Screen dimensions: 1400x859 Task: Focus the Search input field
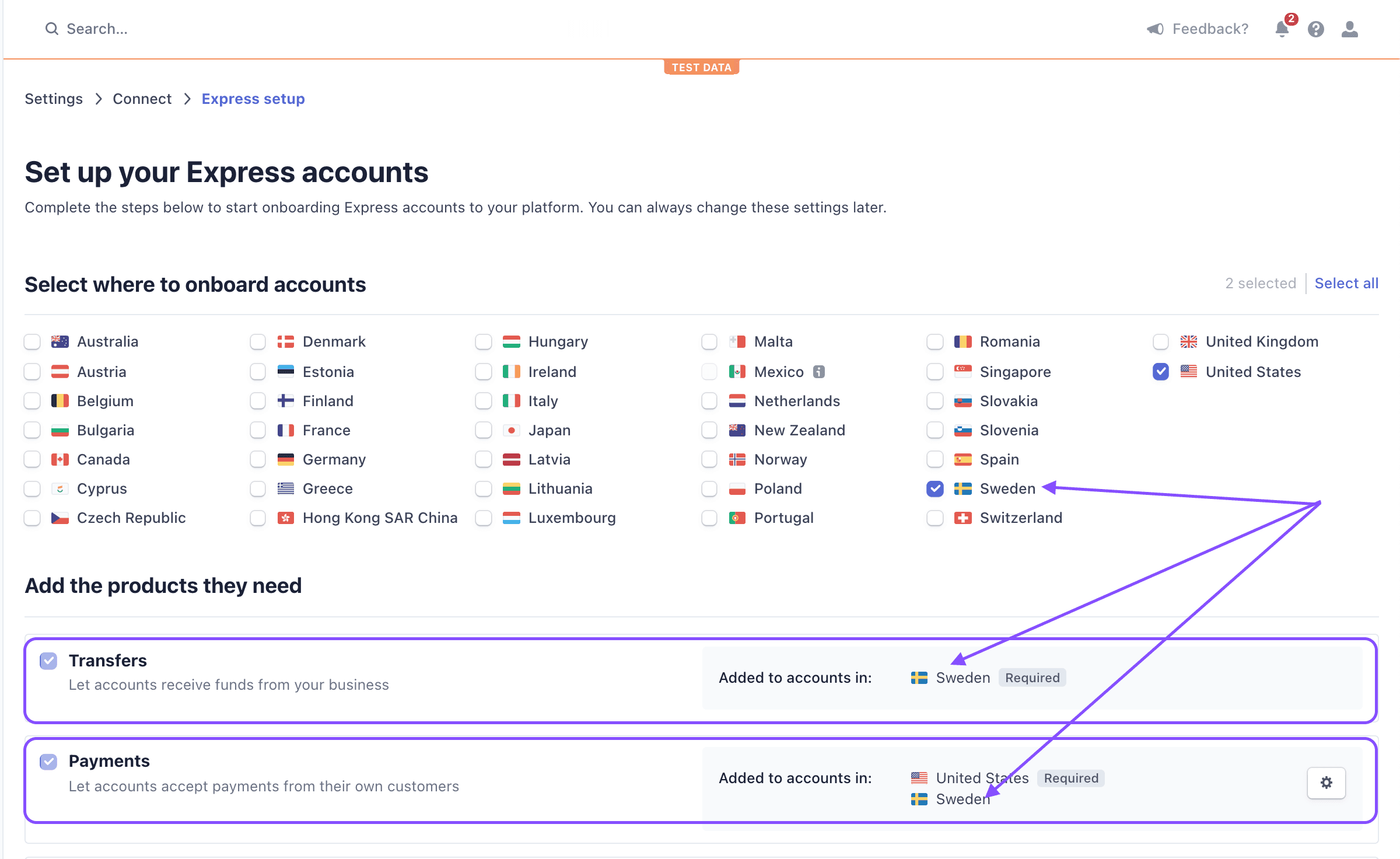coord(97,29)
